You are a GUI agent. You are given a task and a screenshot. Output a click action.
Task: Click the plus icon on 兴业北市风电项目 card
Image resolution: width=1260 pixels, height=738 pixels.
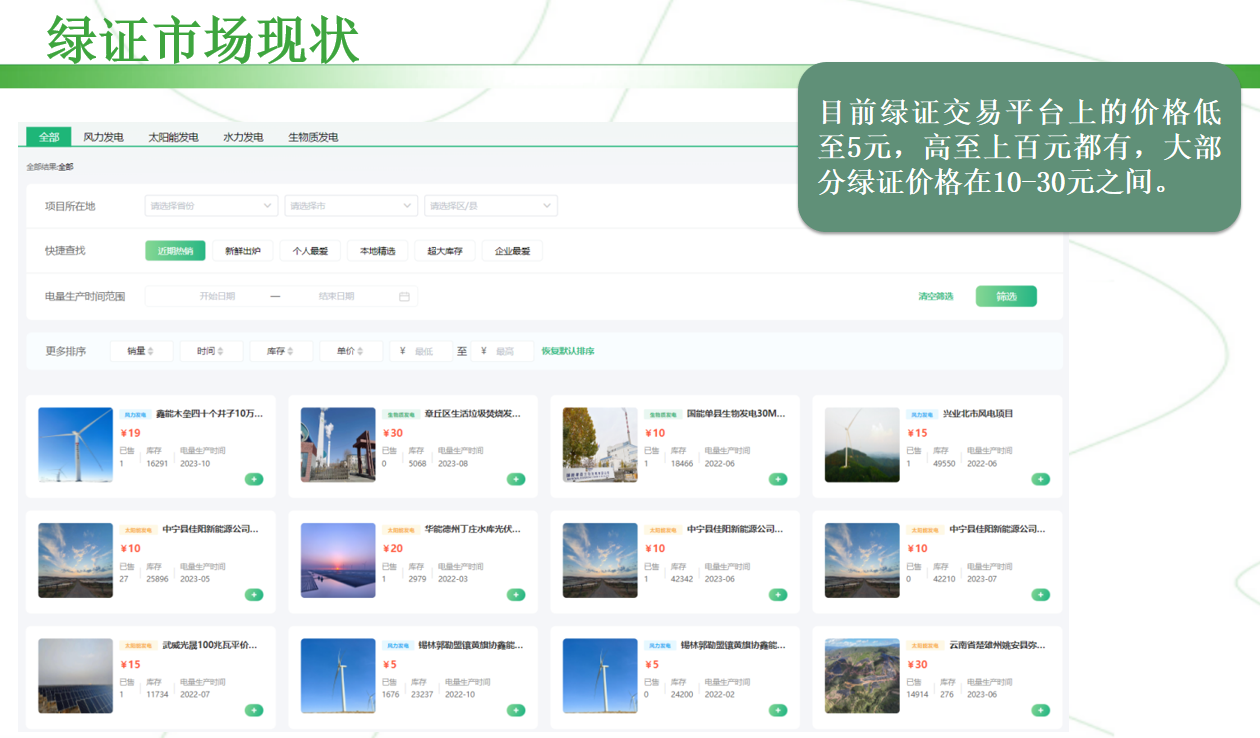pos(1040,479)
